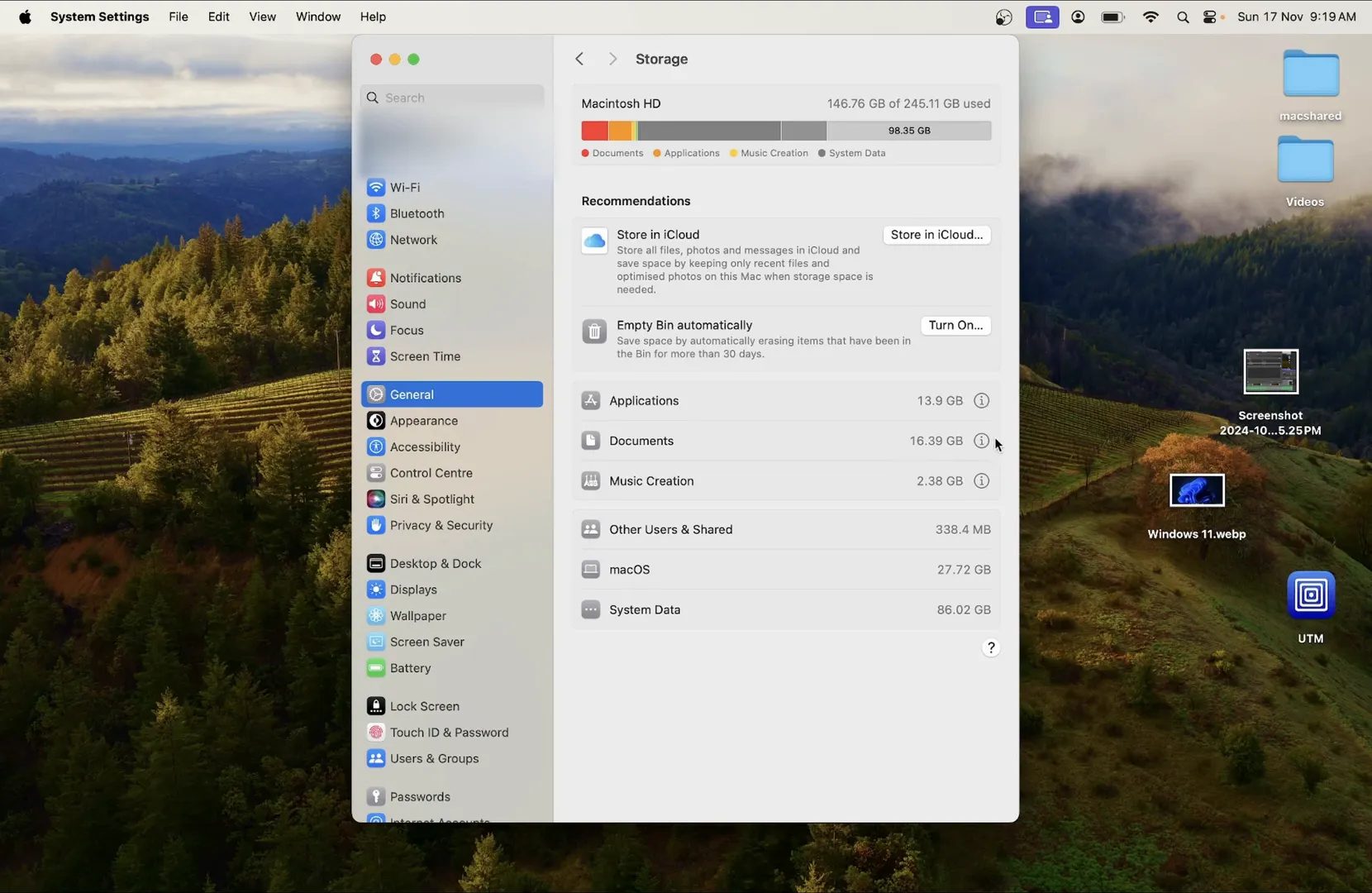Go back from Storage page
Screen dimensions: 1372x893
click(579, 59)
